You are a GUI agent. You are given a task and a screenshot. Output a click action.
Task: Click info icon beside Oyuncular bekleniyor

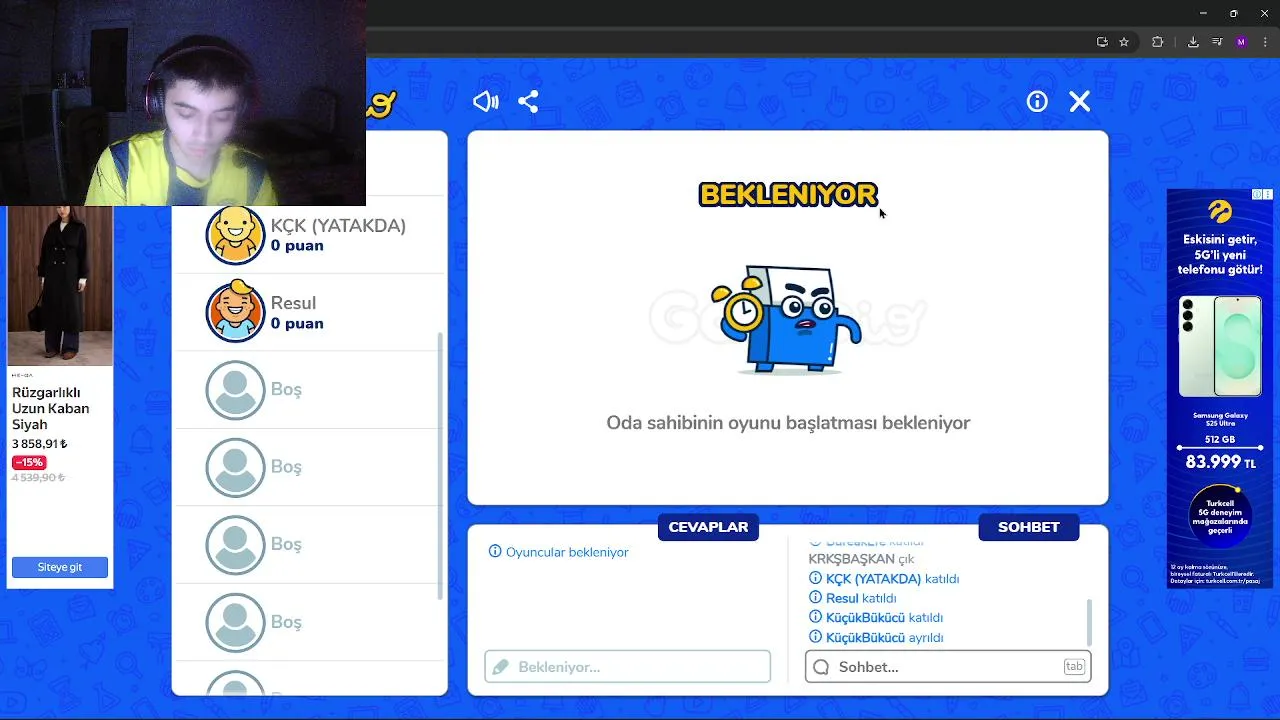(495, 552)
